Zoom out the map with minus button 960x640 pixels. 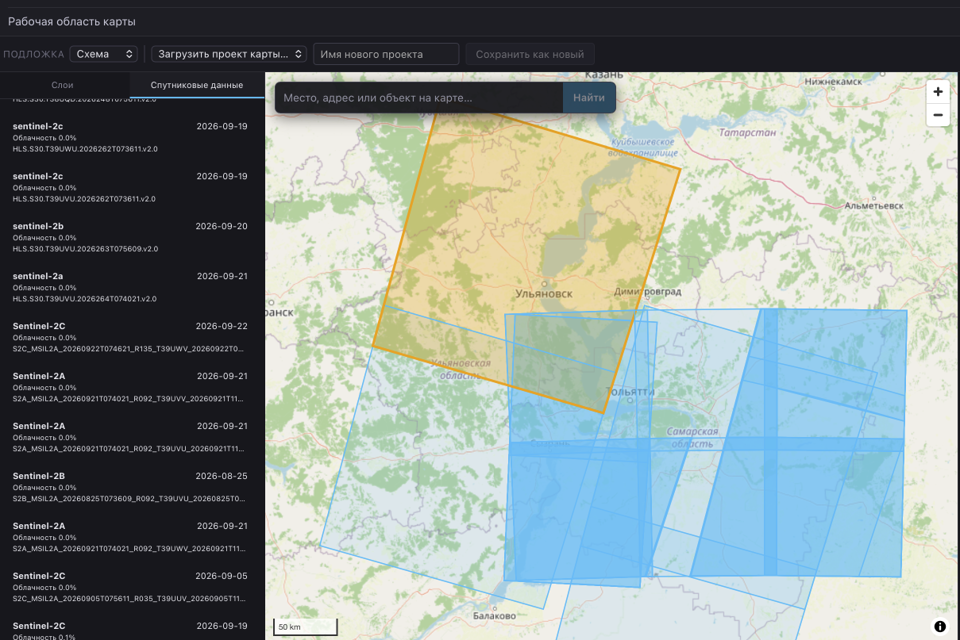(x=937, y=115)
